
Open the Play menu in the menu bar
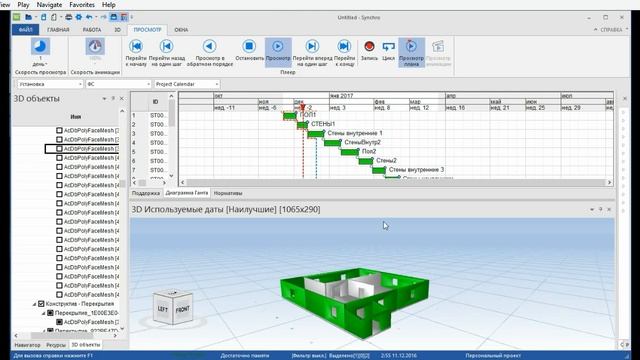pyautogui.click(x=23, y=5)
